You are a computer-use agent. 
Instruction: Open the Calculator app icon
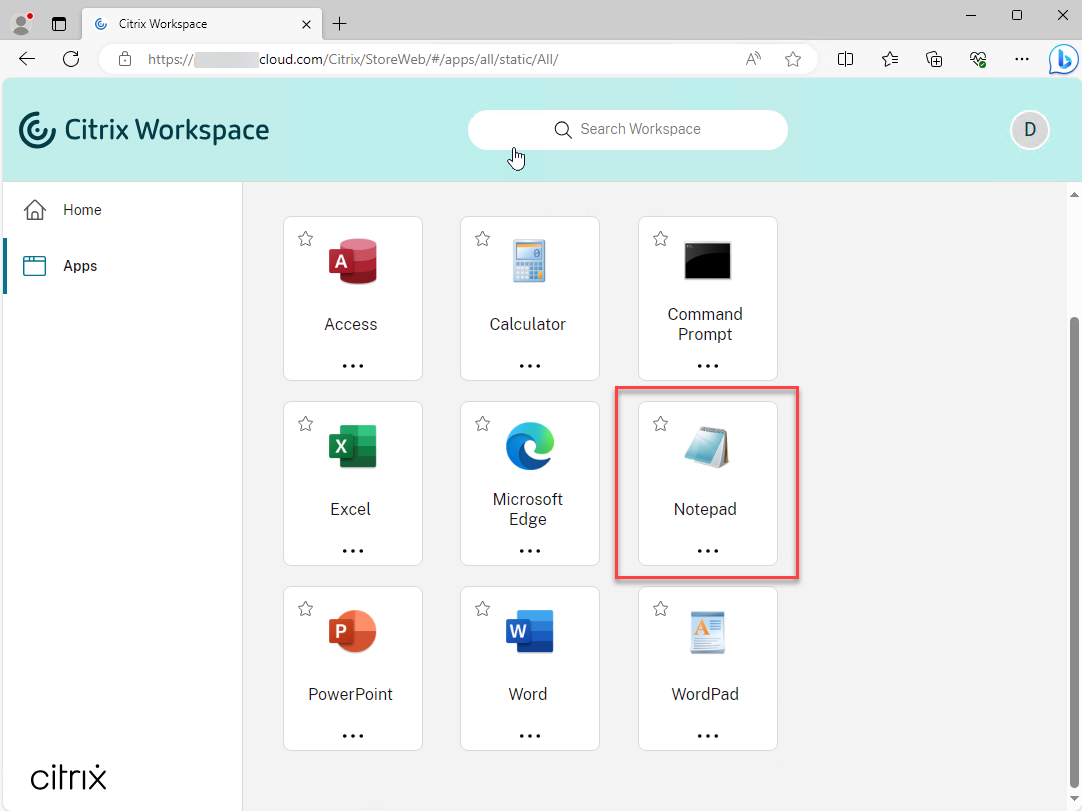[529, 262]
